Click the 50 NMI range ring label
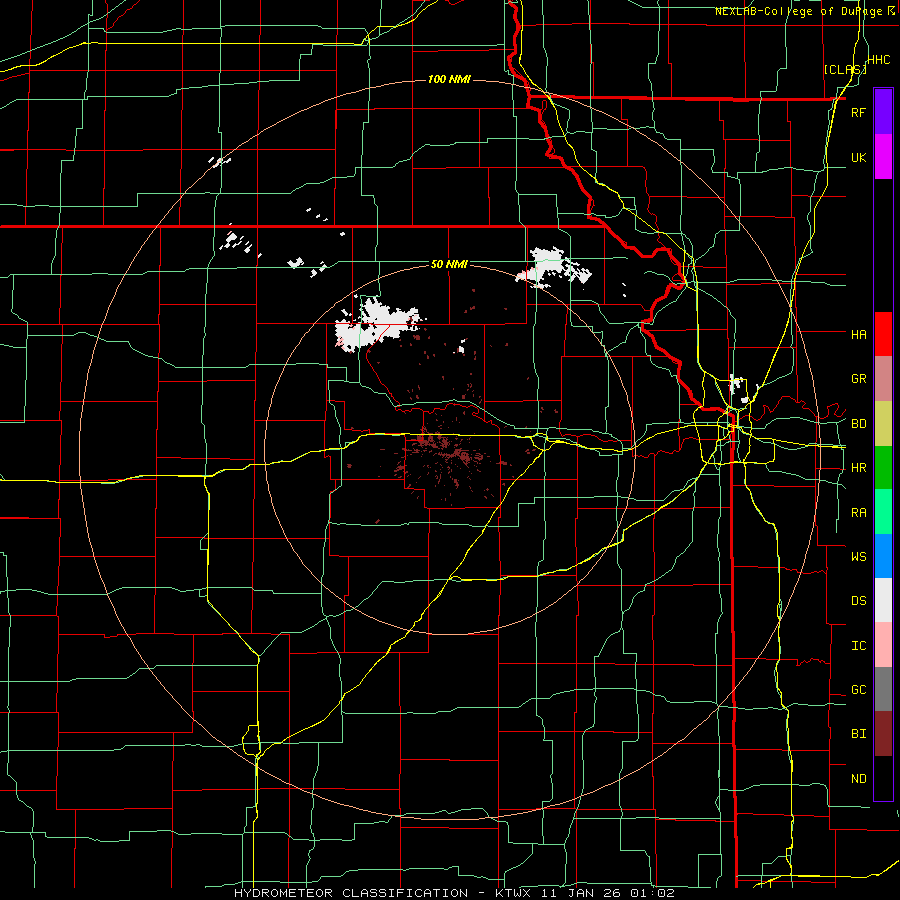 coord(449,264)
